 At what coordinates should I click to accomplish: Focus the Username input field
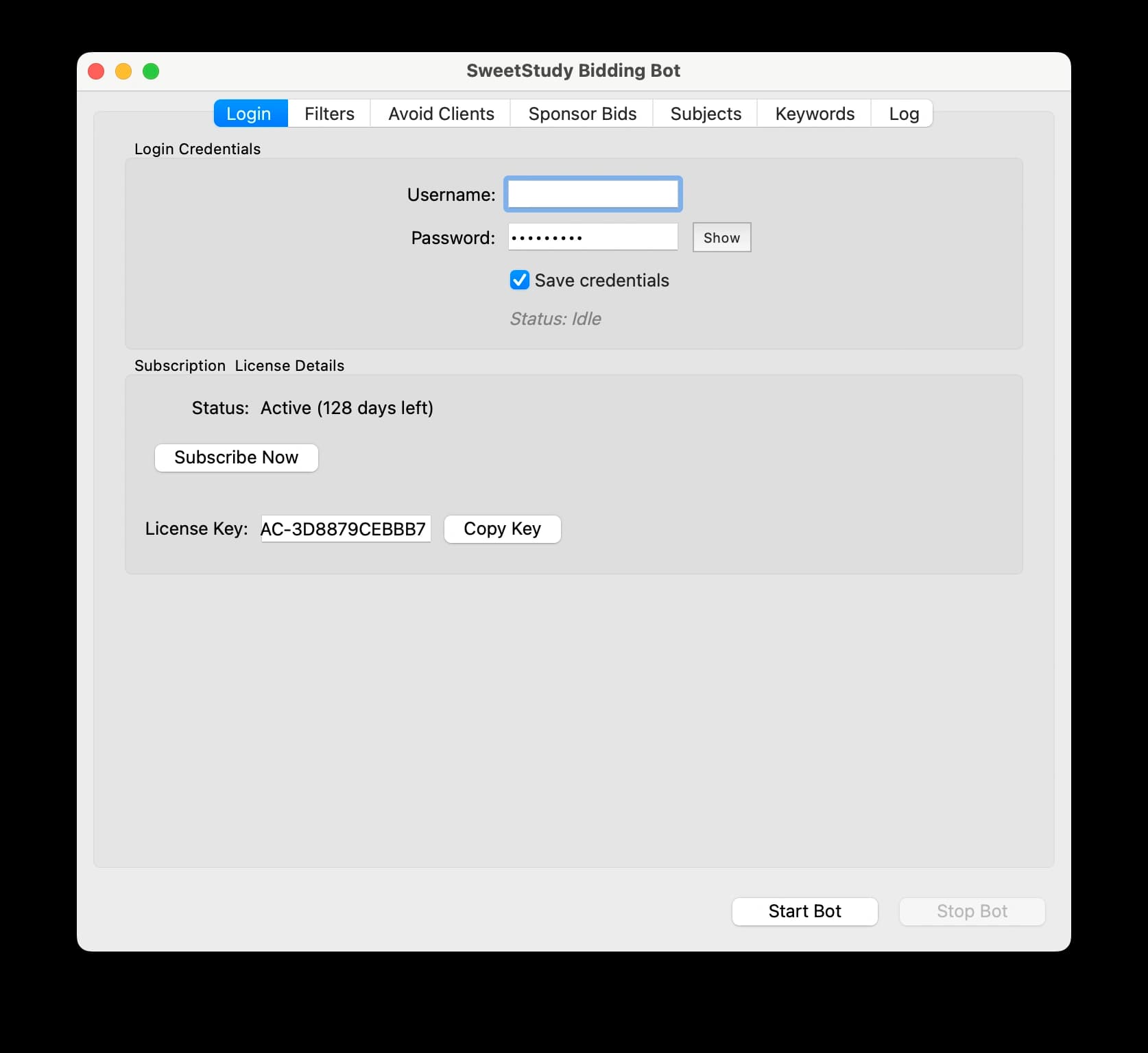pos(593,194)
